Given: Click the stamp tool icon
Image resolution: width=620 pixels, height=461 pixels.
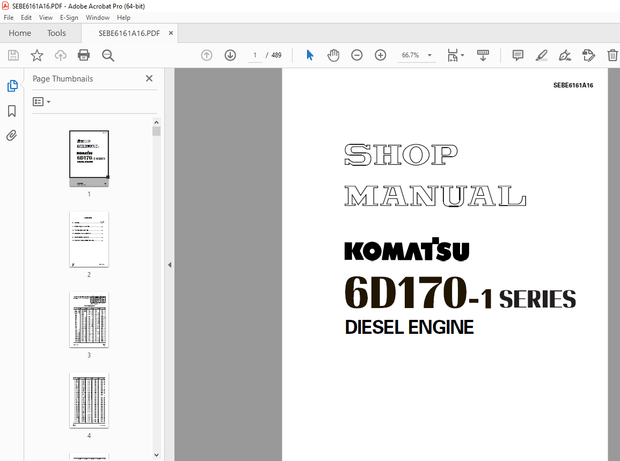Looking at the screenshot, I should [588, 55].
